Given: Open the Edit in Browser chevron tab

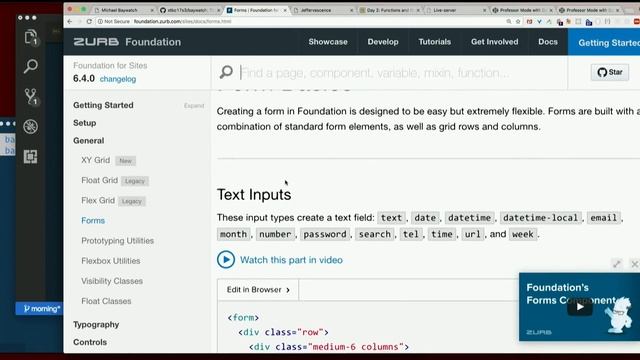Looking at the screenshot, I should 258,289.
